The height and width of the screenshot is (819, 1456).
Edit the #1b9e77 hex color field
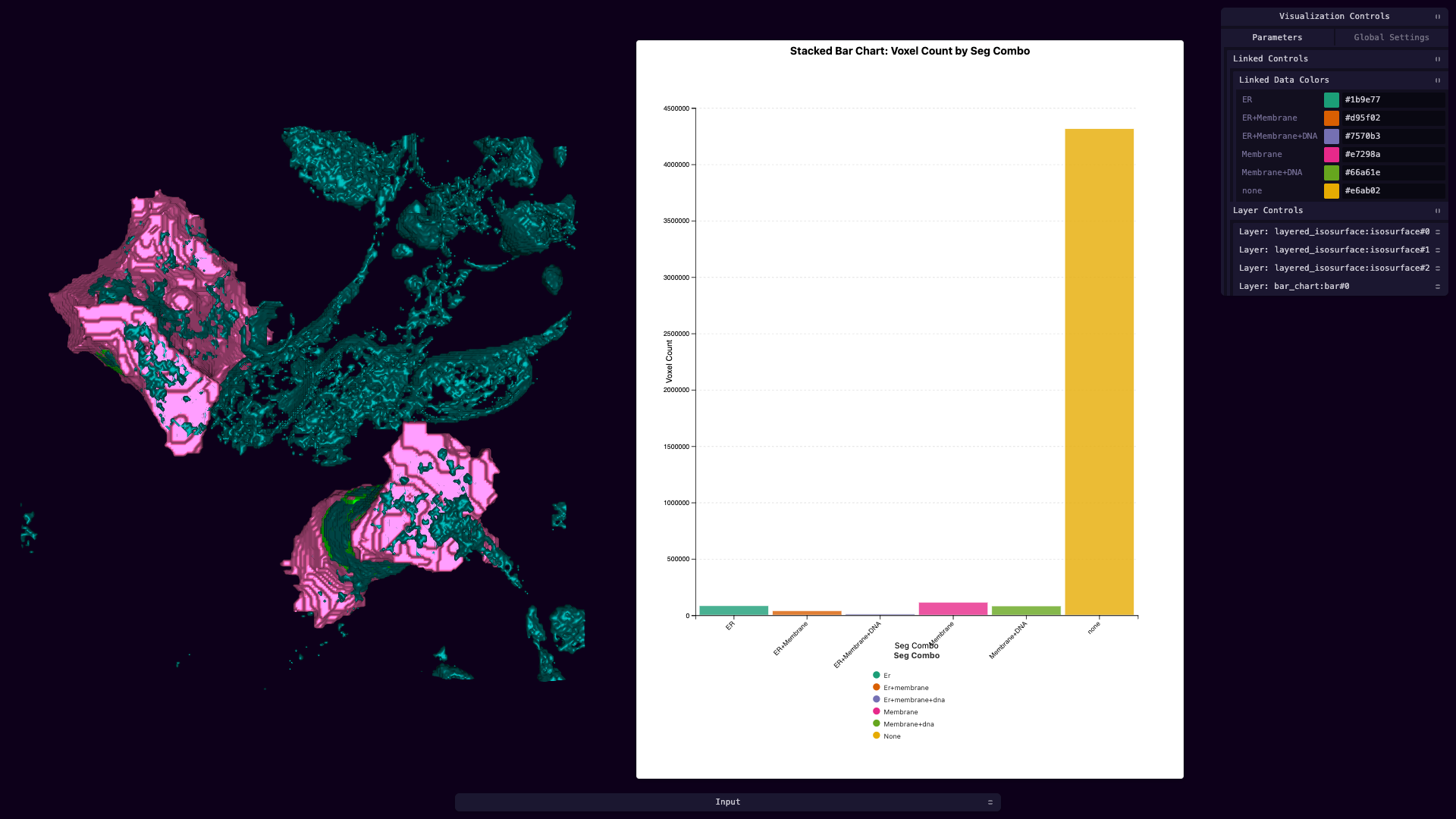1393,100
